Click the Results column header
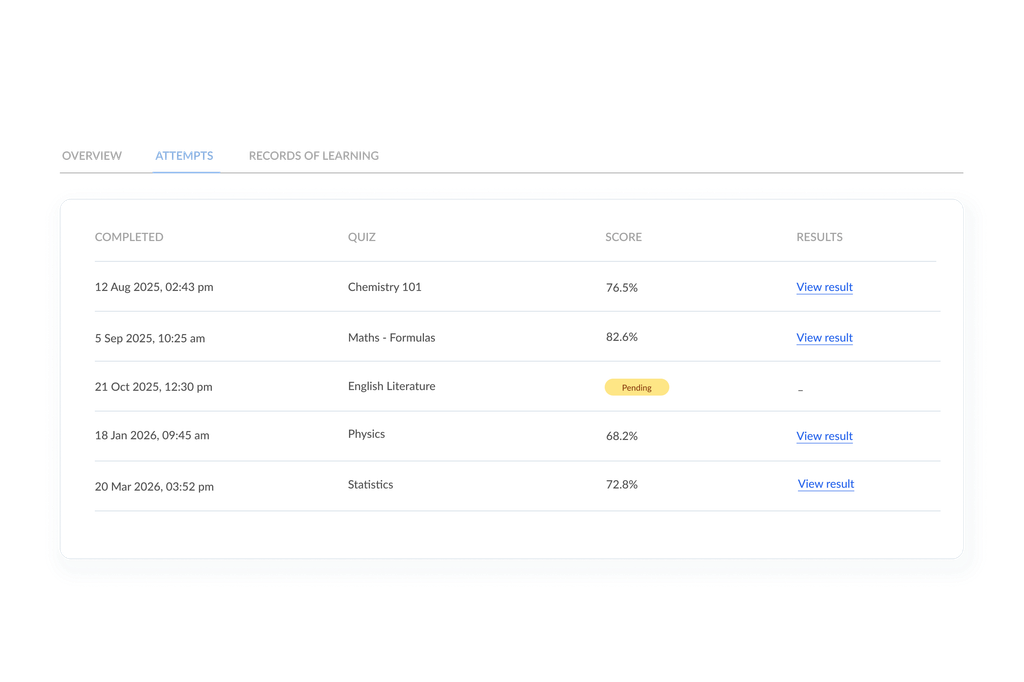The height and width of the screenshot is (682, 1024). (x=819, y=237)
